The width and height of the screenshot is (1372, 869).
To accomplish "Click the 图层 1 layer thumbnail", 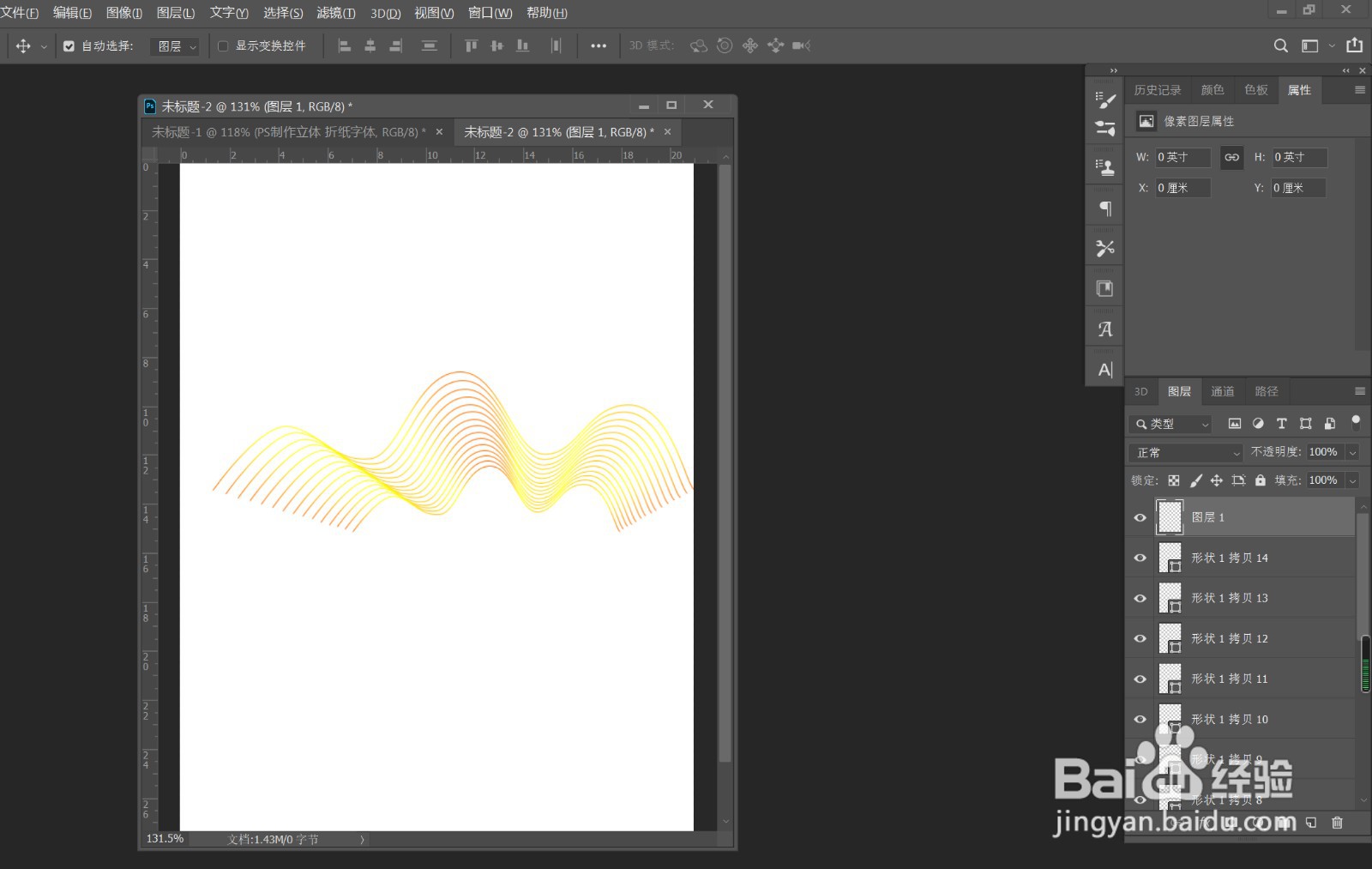I will 1170,517.
